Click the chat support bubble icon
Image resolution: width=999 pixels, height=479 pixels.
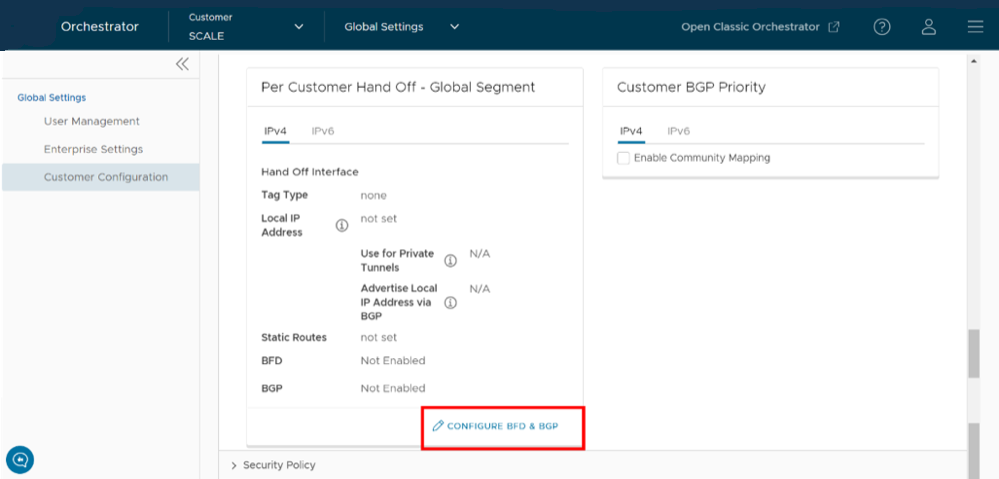(x=20, y=459)
